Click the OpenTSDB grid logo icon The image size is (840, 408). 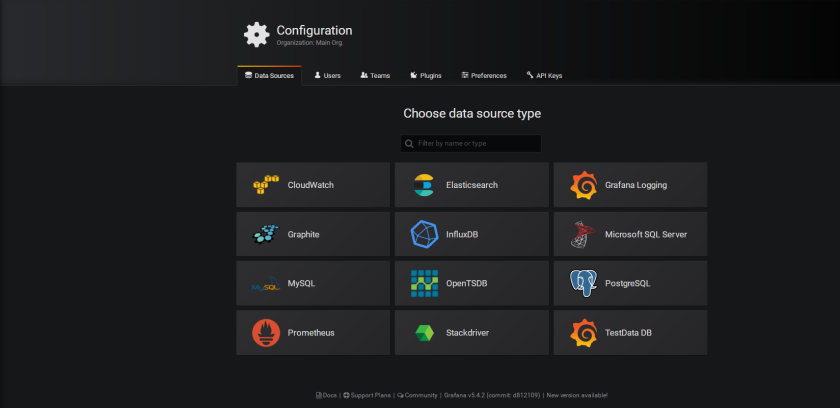[x=424, y=283]
